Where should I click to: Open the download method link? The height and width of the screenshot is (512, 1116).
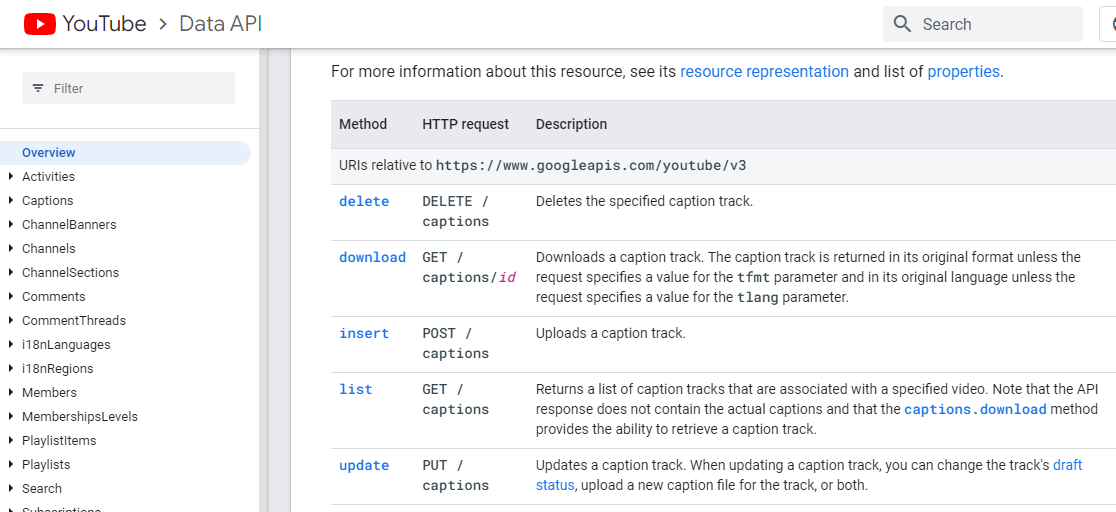pos(372,257)
